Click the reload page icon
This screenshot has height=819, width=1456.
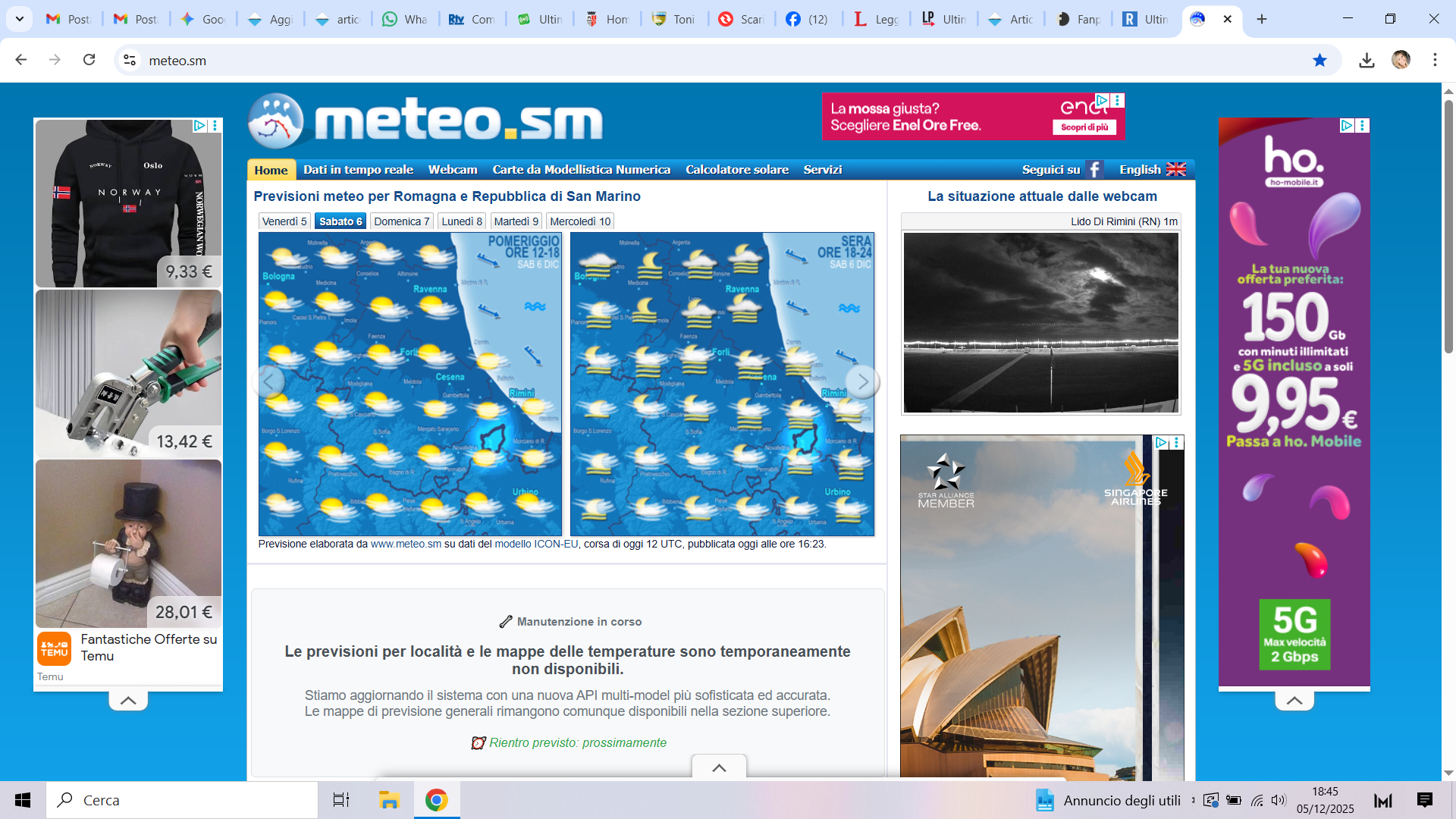(x=89, y=60)
